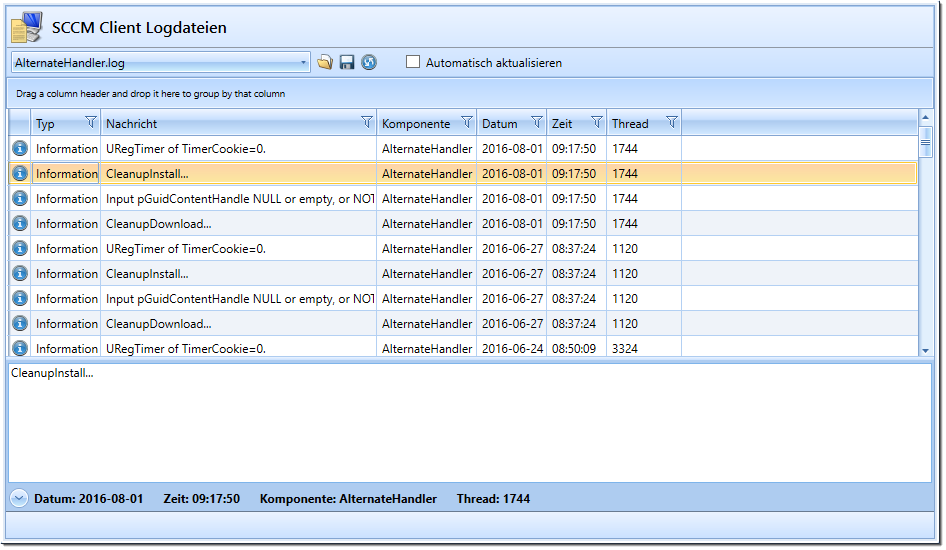The image size is (946, 550).
Task: Sort by the Zeit column header
Action: 562,124
